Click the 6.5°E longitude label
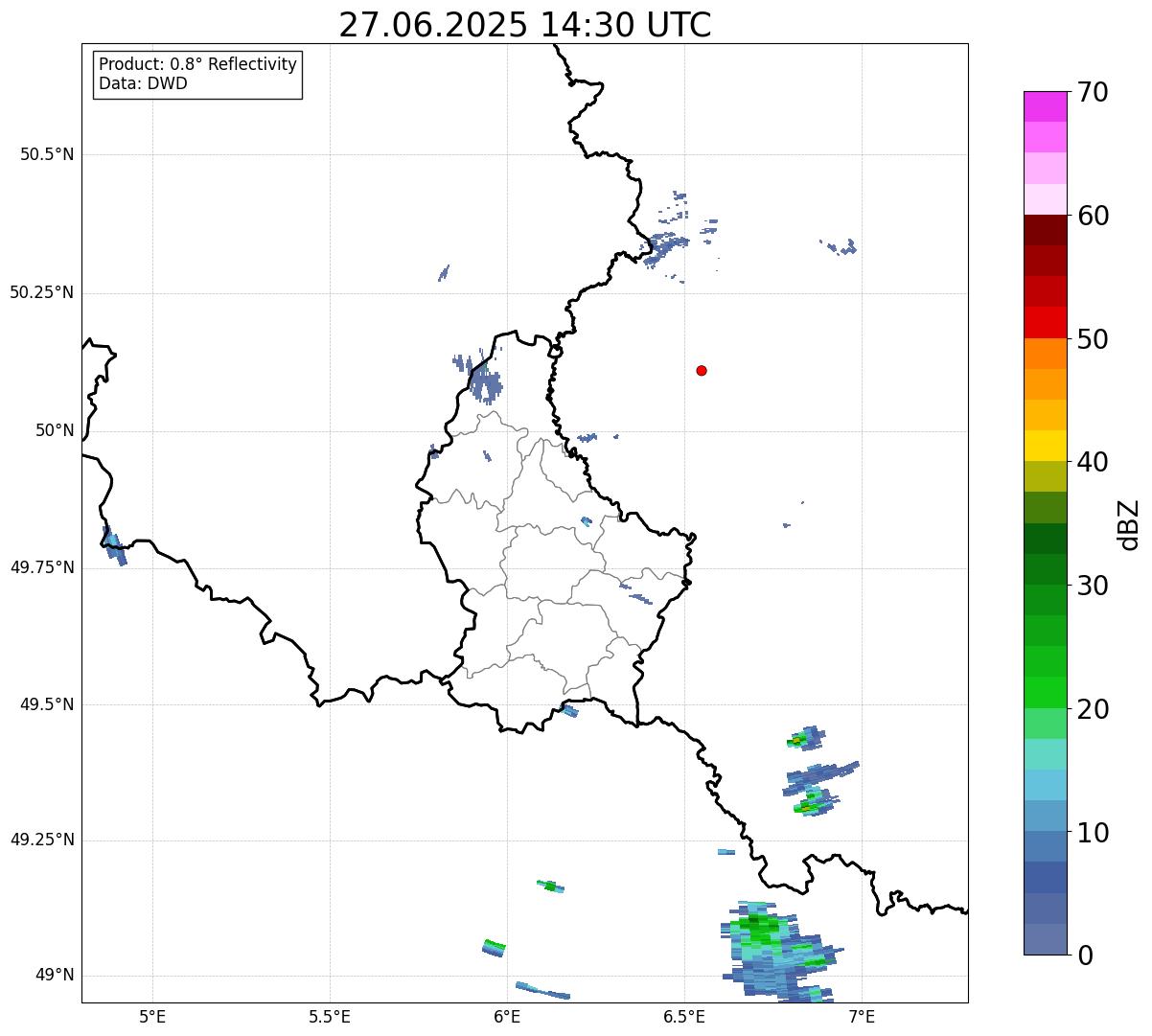The width and height of the screenshot is (1152, 1036). tap(684, 1016)
